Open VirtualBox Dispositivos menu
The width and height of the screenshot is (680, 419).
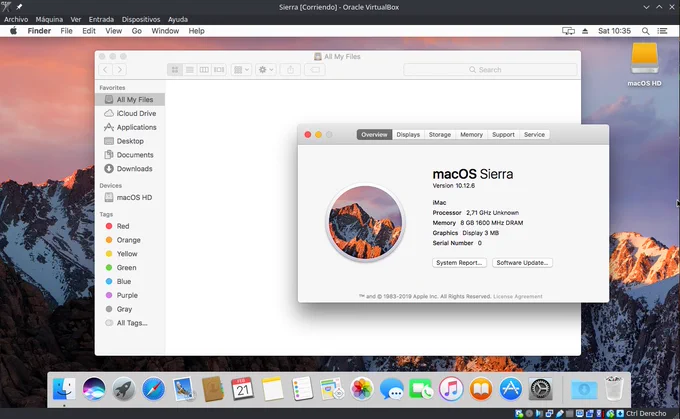141,19
